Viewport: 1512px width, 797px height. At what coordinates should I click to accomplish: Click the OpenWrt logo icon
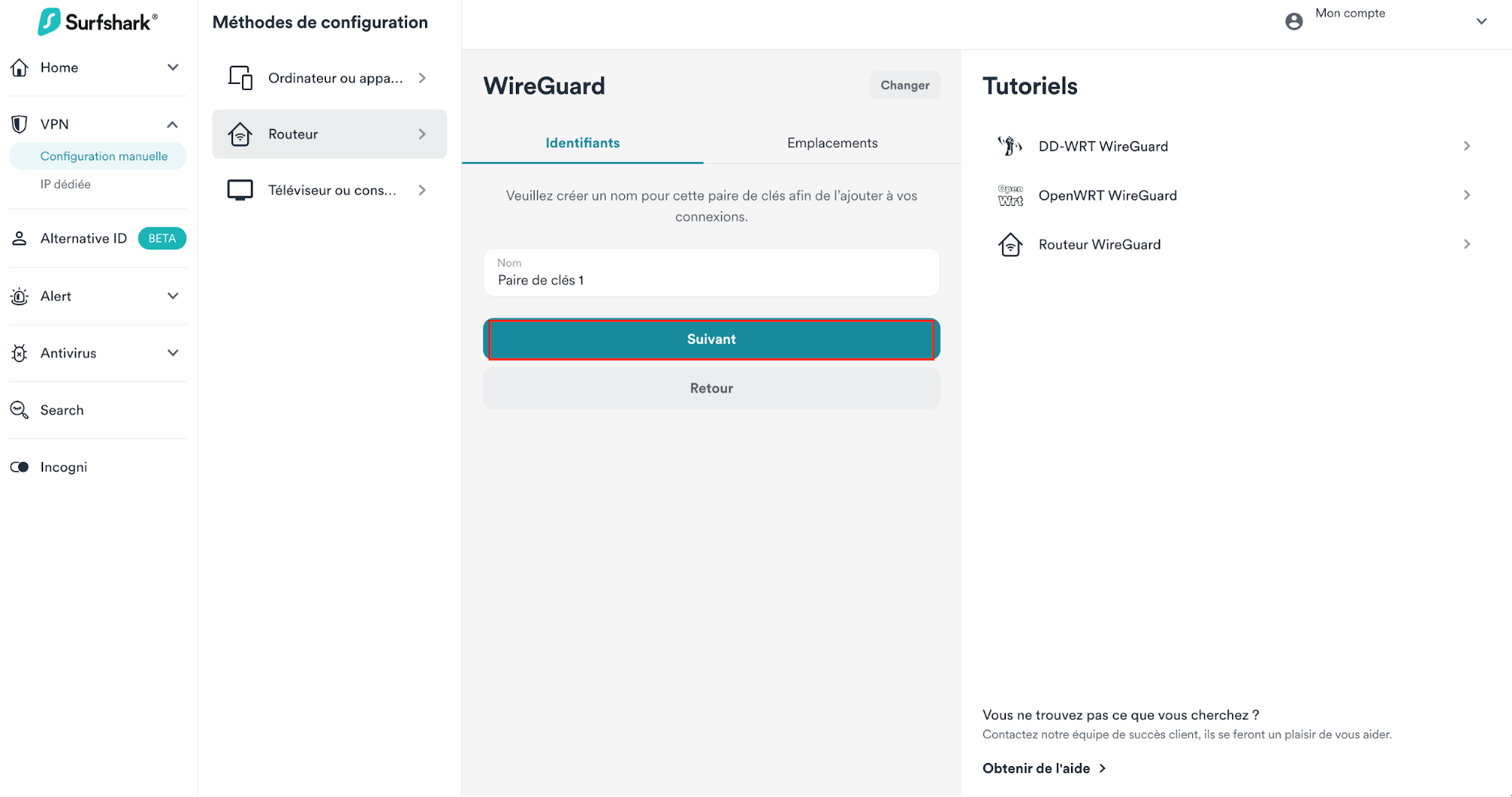point(1011,195)
